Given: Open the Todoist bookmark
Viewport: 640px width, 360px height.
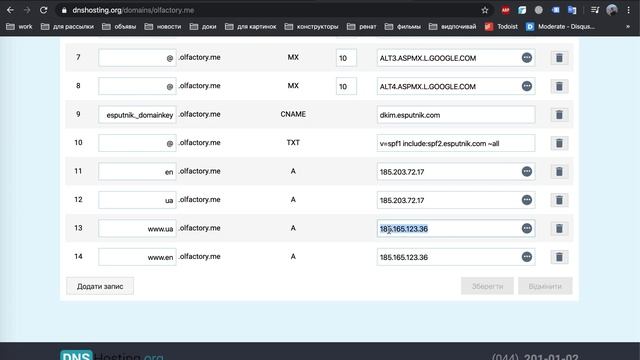Looking at the screenshot, I should click(501, 27).
